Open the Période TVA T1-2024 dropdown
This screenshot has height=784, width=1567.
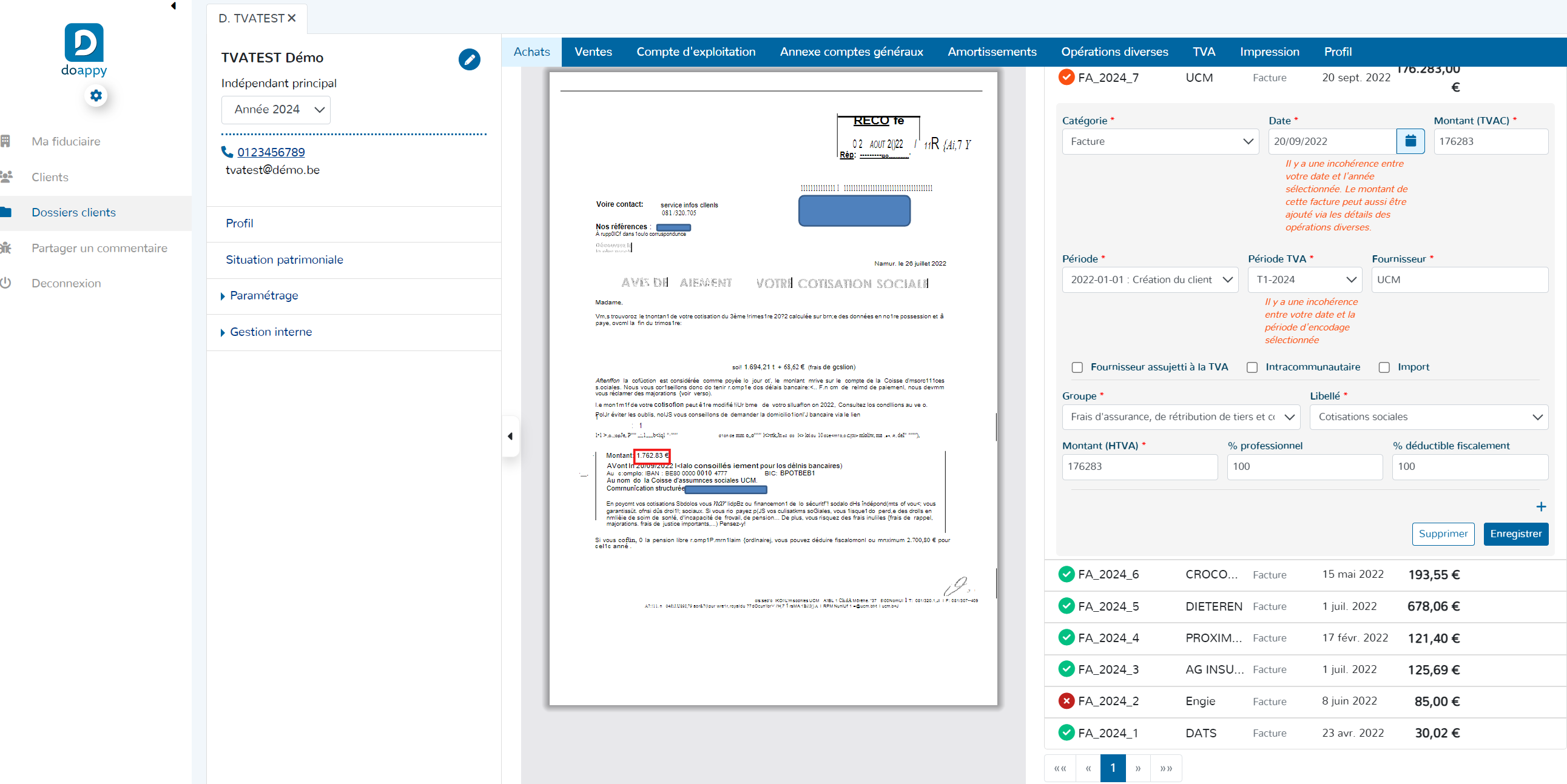click(1304, 280)
